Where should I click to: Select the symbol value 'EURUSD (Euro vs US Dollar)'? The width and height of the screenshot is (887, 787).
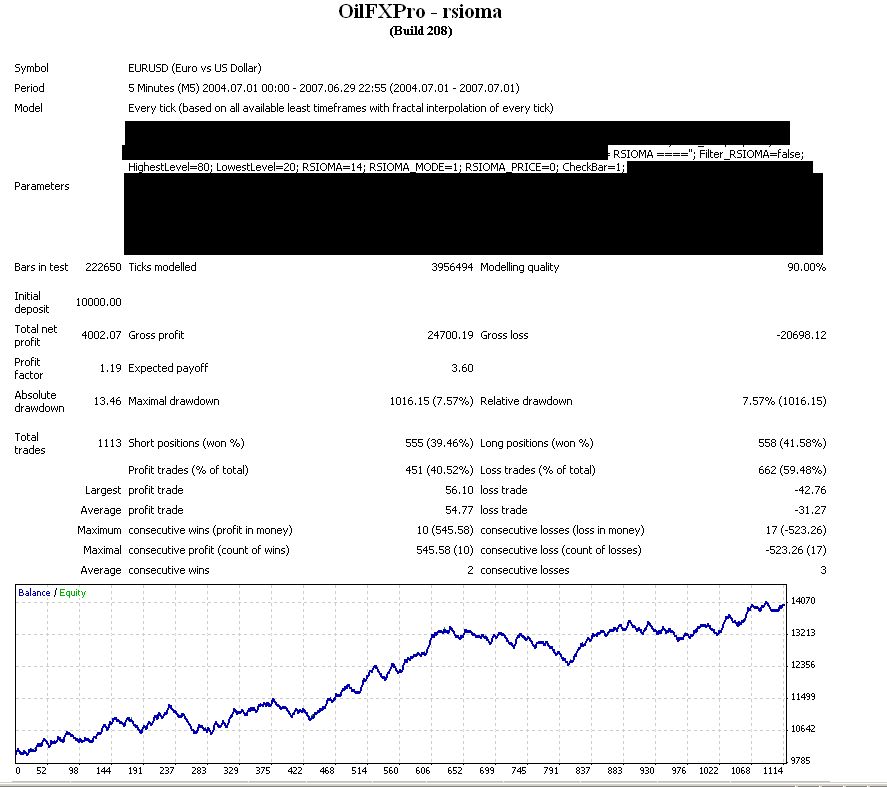pos(195,68)
